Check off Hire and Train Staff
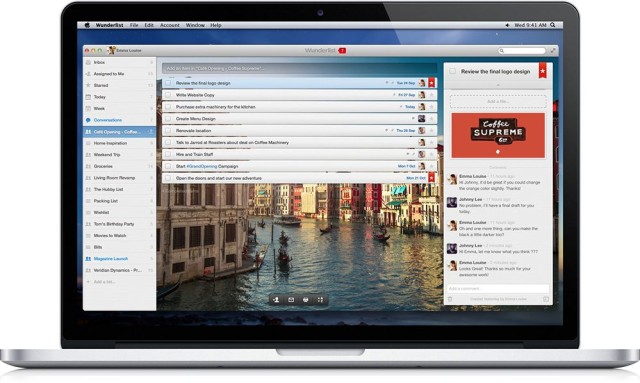 coord(168,154)
